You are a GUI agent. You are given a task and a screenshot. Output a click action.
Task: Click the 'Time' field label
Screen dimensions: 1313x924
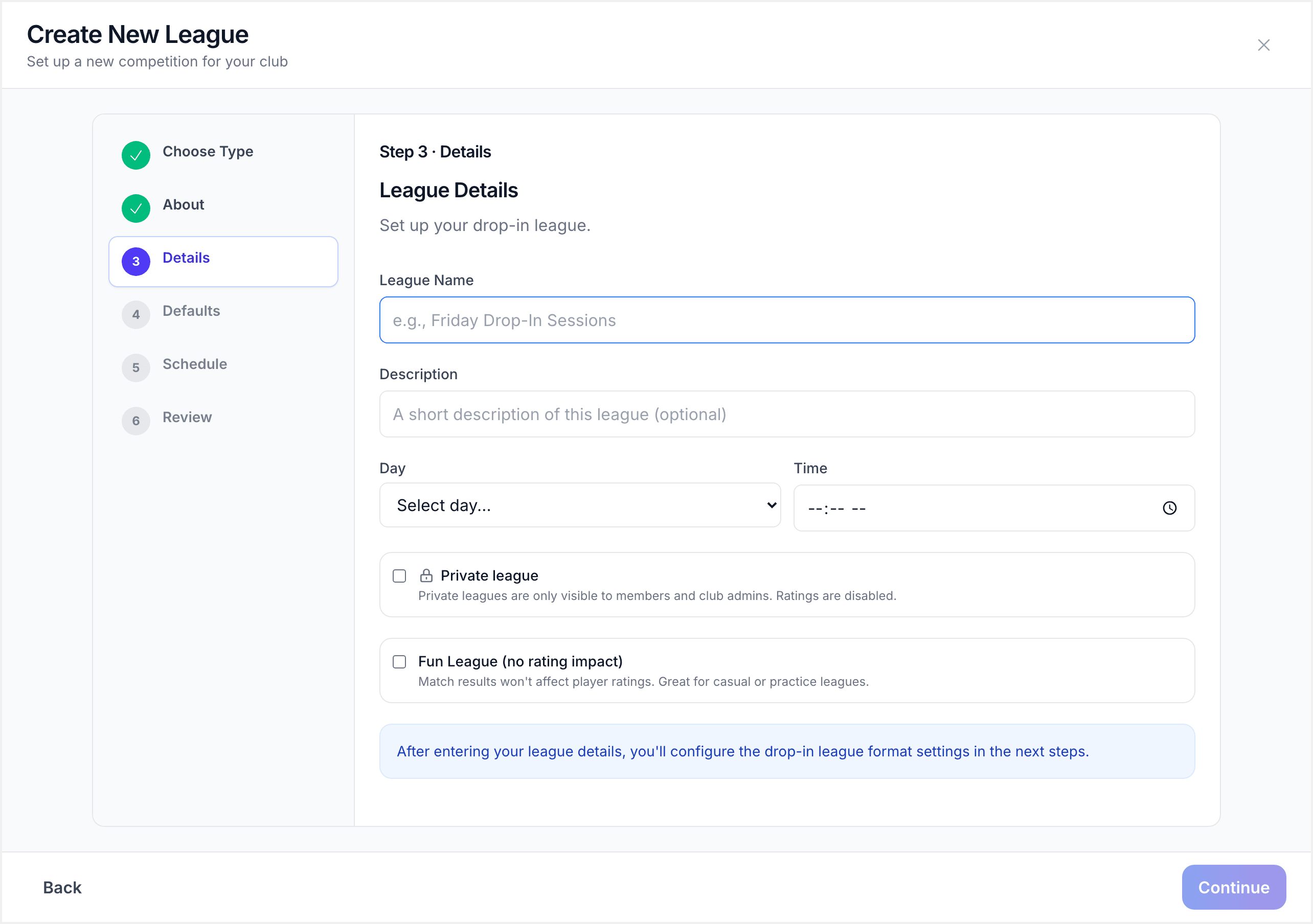pos(810,468)
